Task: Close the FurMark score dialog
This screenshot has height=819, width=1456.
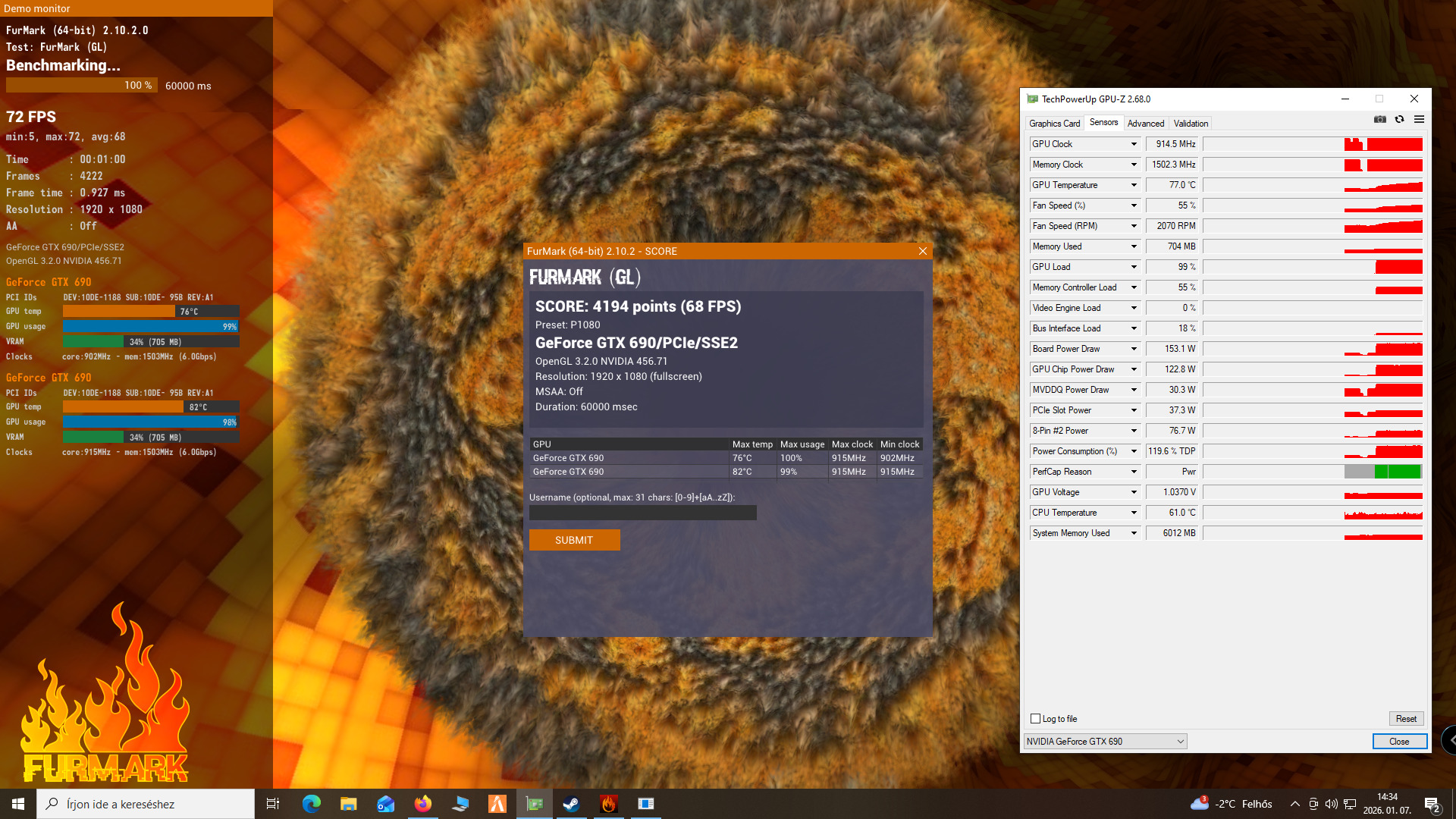Action: [x=923, y=251]
